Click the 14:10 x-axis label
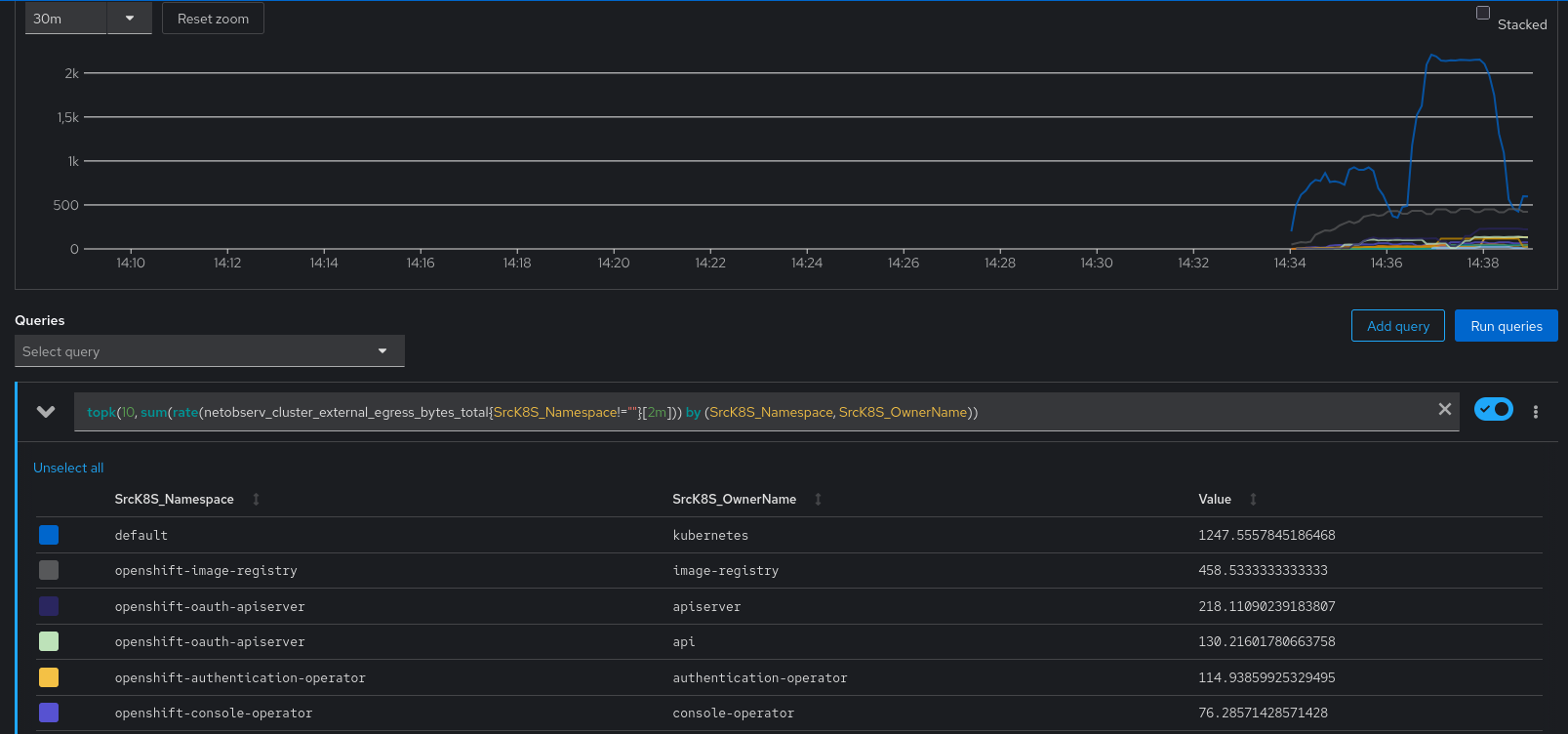Screen dimensions: 1568x734 (130, 263)
